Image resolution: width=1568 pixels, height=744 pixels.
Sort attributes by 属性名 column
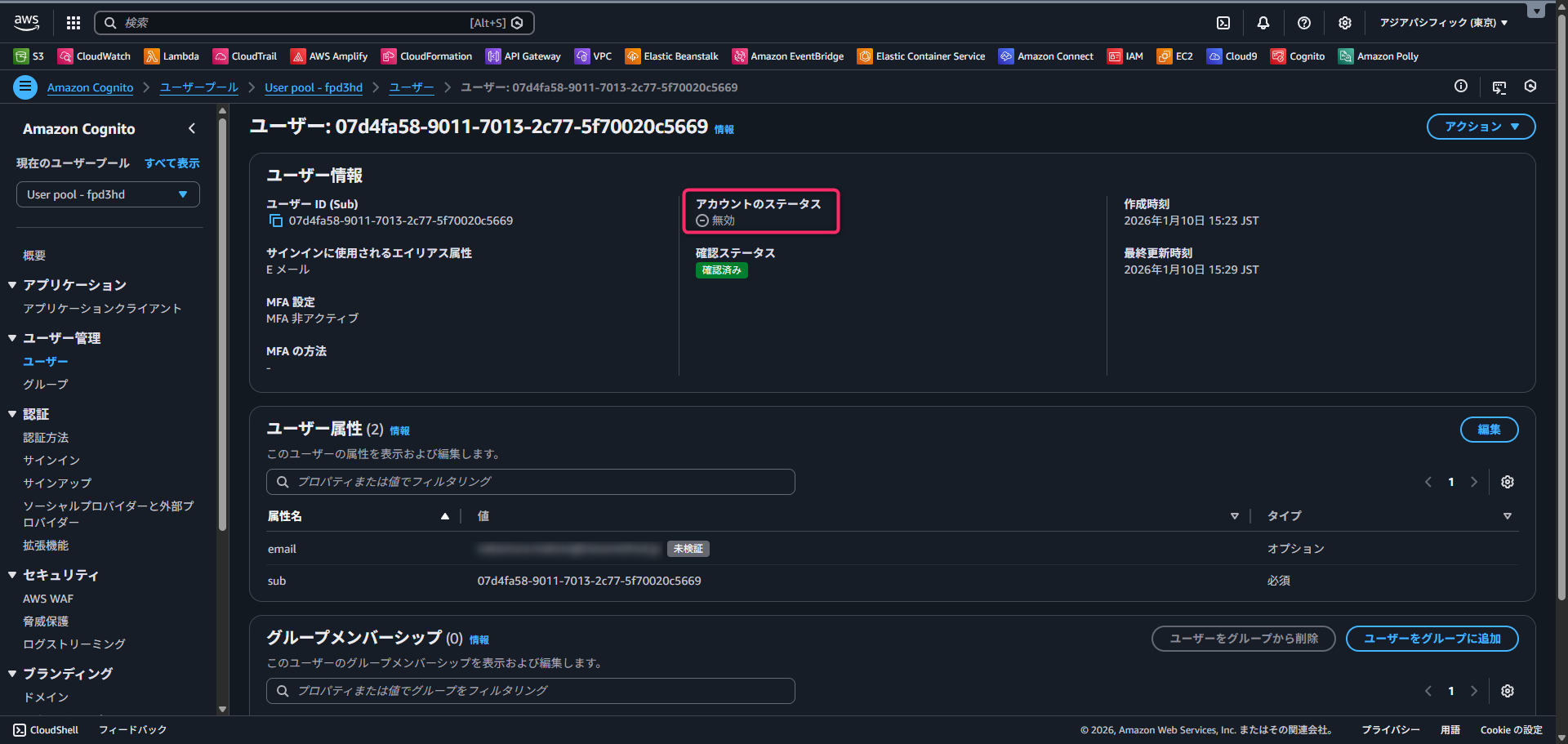point(358,516)
